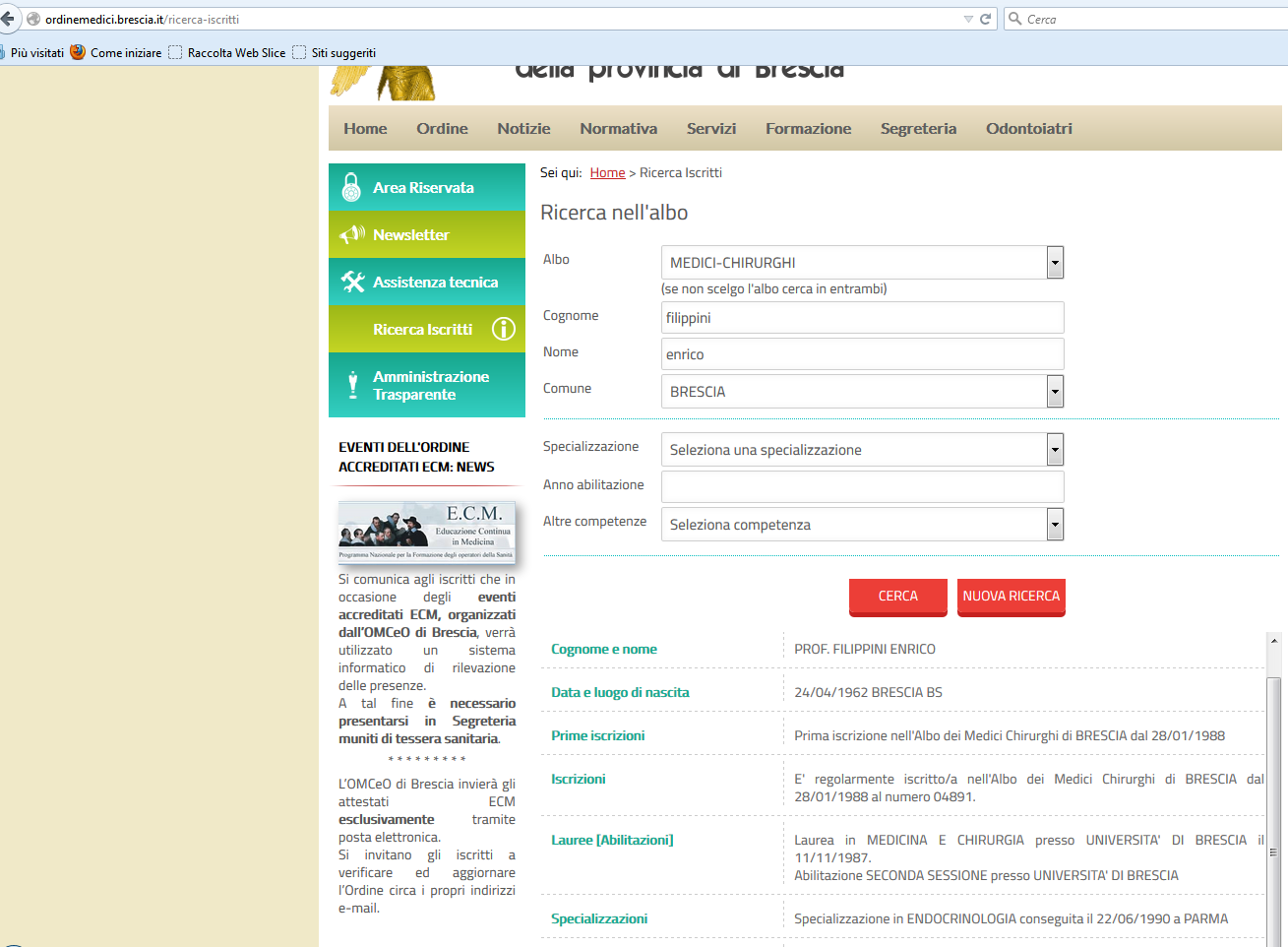Open the URL history dropdown arrow

point(968,19)
